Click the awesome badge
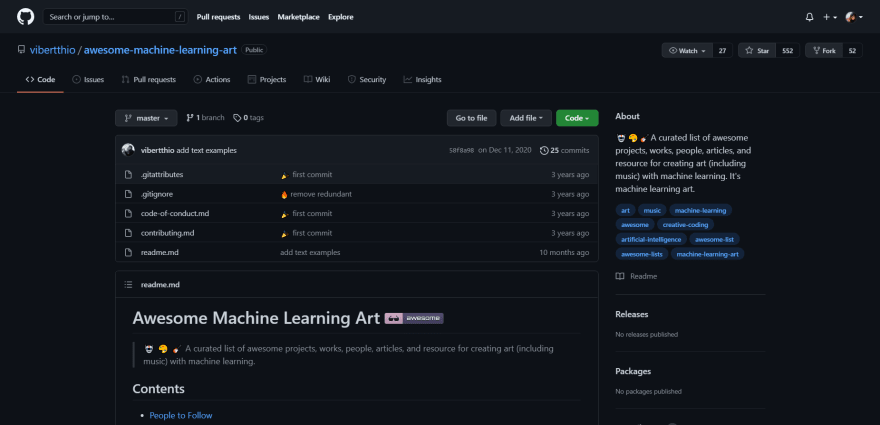This screenshot has width=880, height=425. click(414, 318)
